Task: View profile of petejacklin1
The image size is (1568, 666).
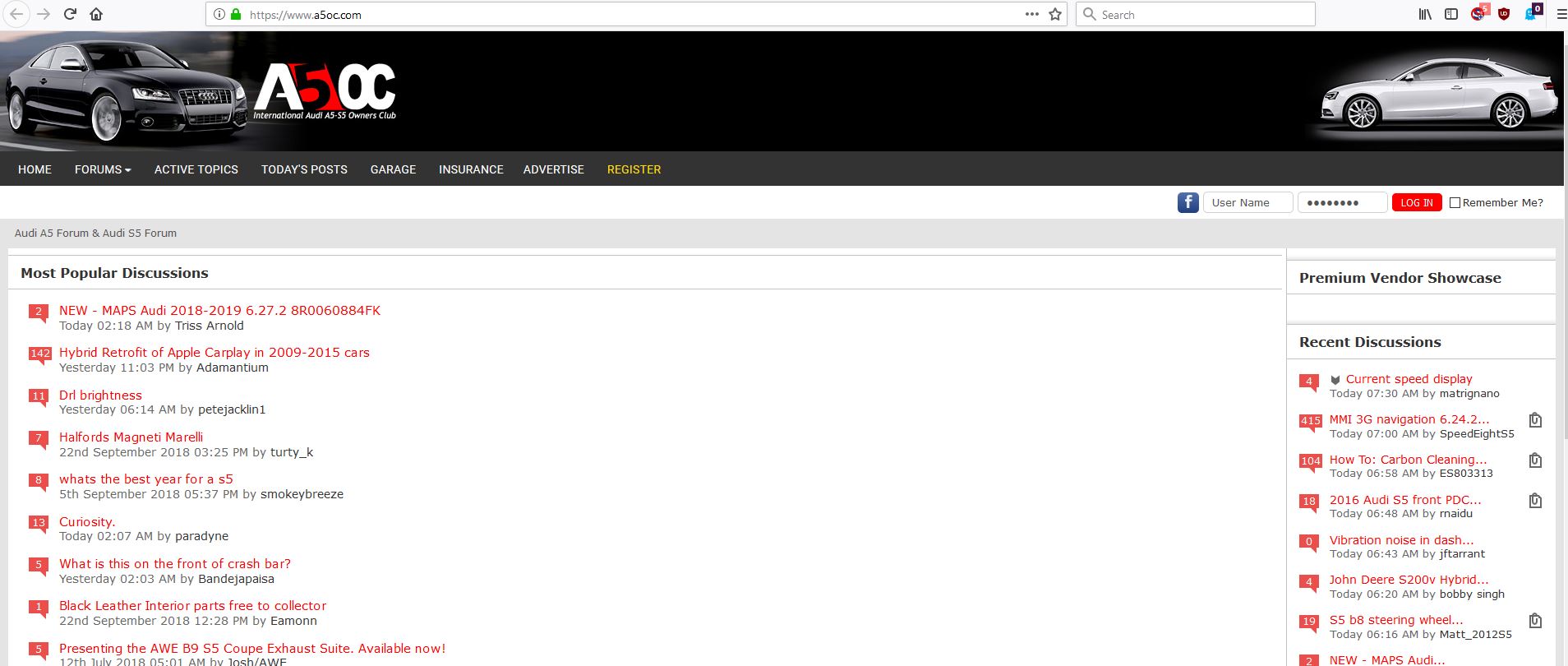Action: 232,409
